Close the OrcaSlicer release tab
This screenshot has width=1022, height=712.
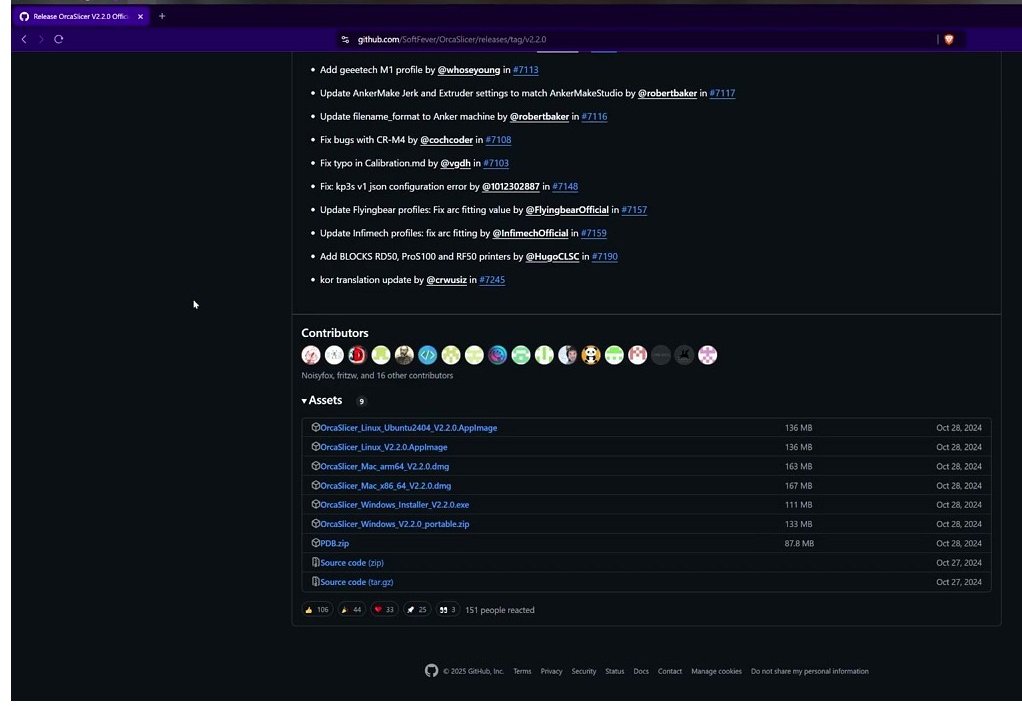coord(140,16)
